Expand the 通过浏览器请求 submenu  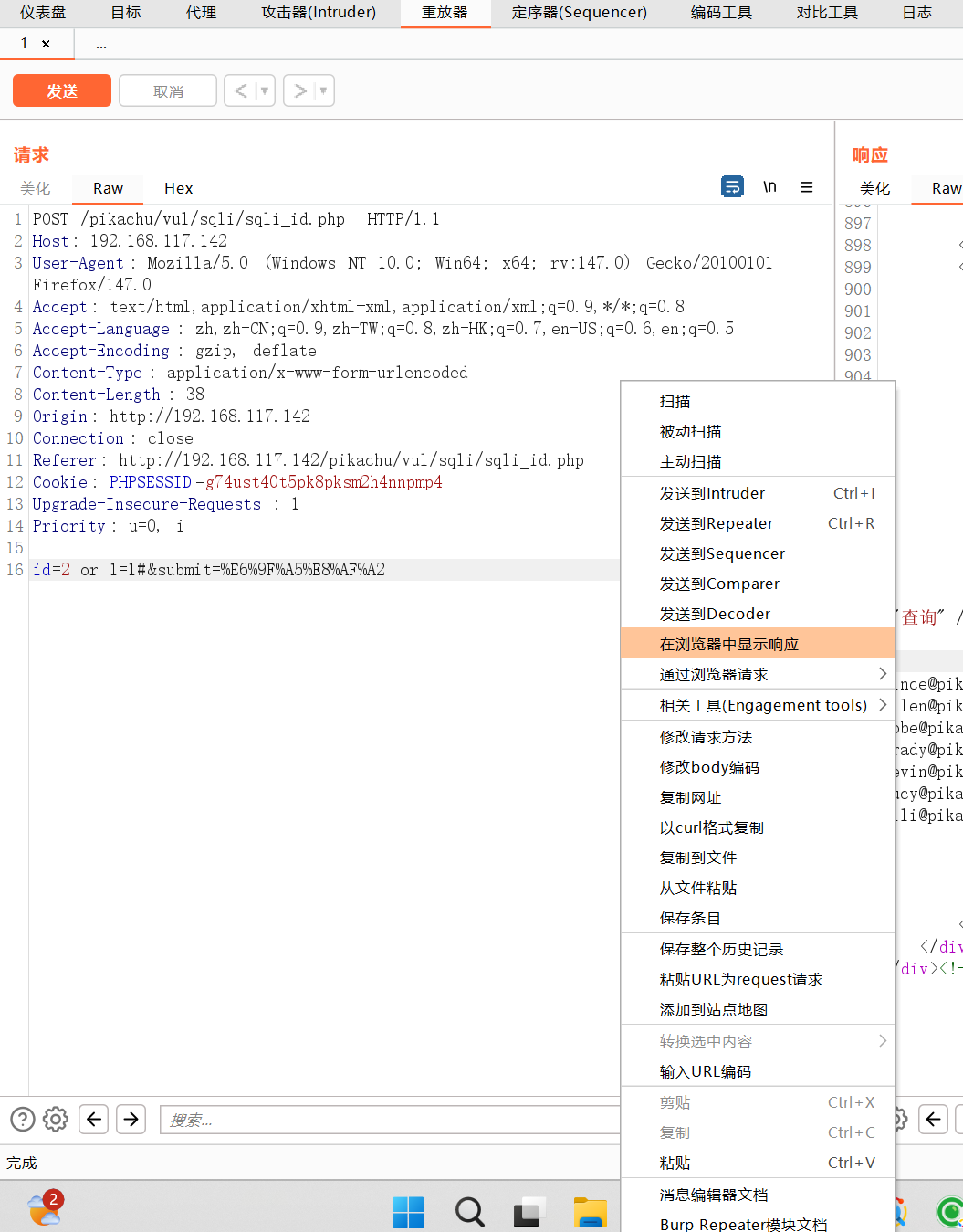[x=758, y=674]
